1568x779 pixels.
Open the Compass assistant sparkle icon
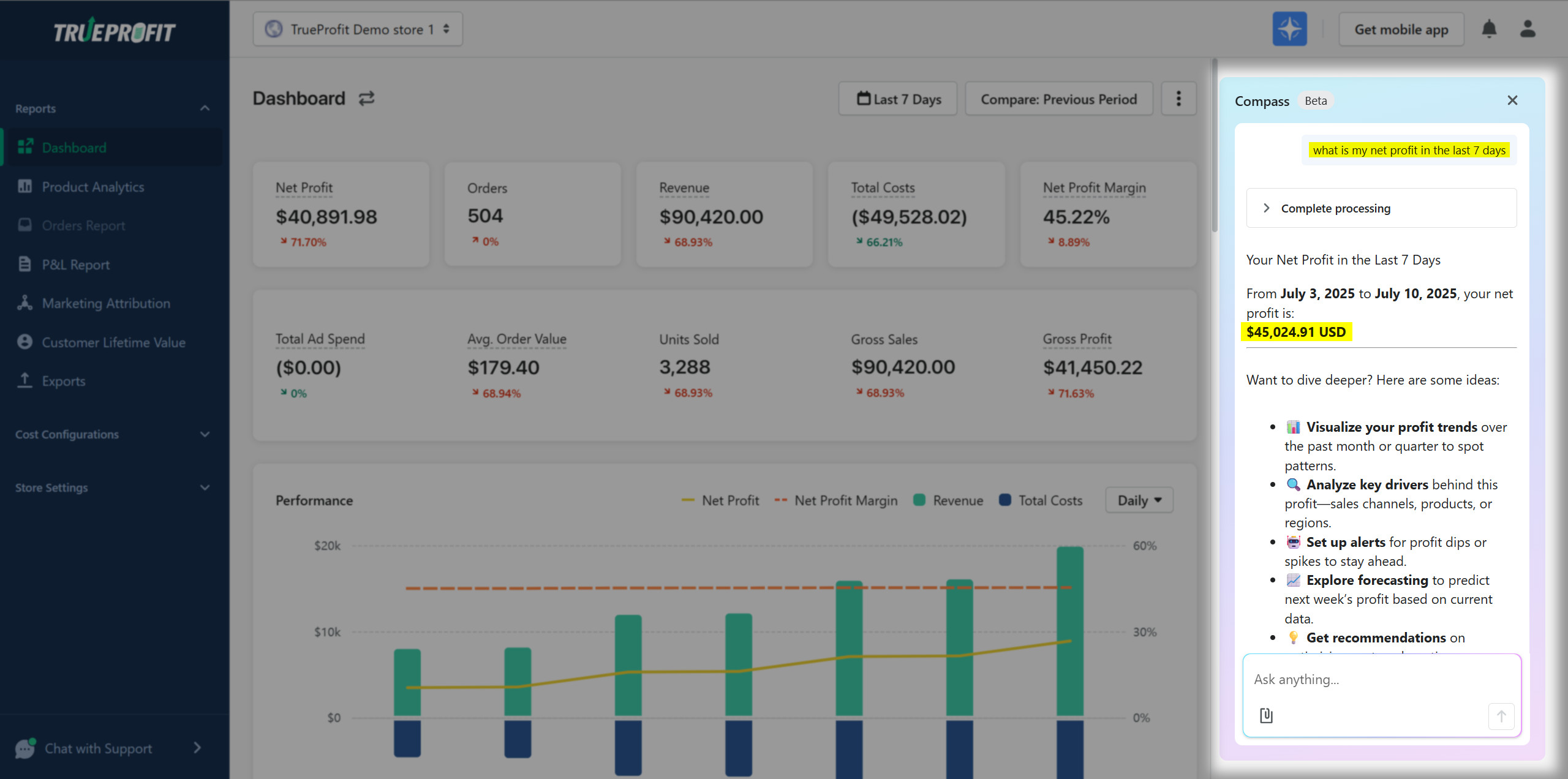coord(1289,28)
